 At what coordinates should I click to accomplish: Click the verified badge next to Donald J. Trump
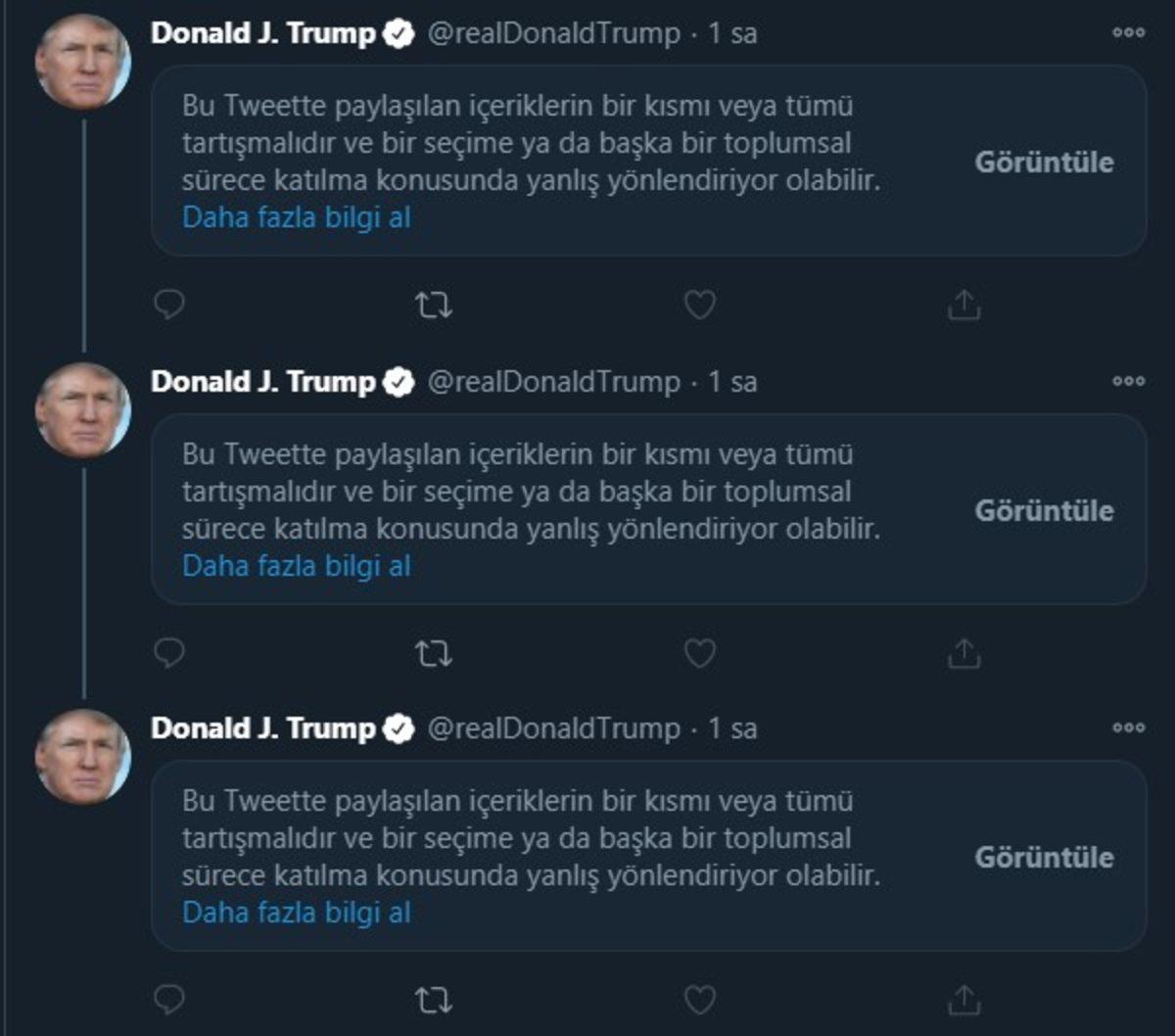(397, 32)
